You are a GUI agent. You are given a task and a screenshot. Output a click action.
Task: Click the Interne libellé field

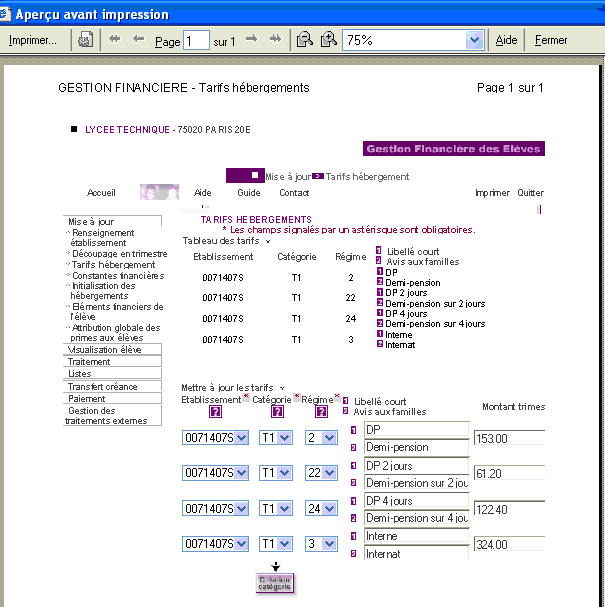[x=416, y=536]
